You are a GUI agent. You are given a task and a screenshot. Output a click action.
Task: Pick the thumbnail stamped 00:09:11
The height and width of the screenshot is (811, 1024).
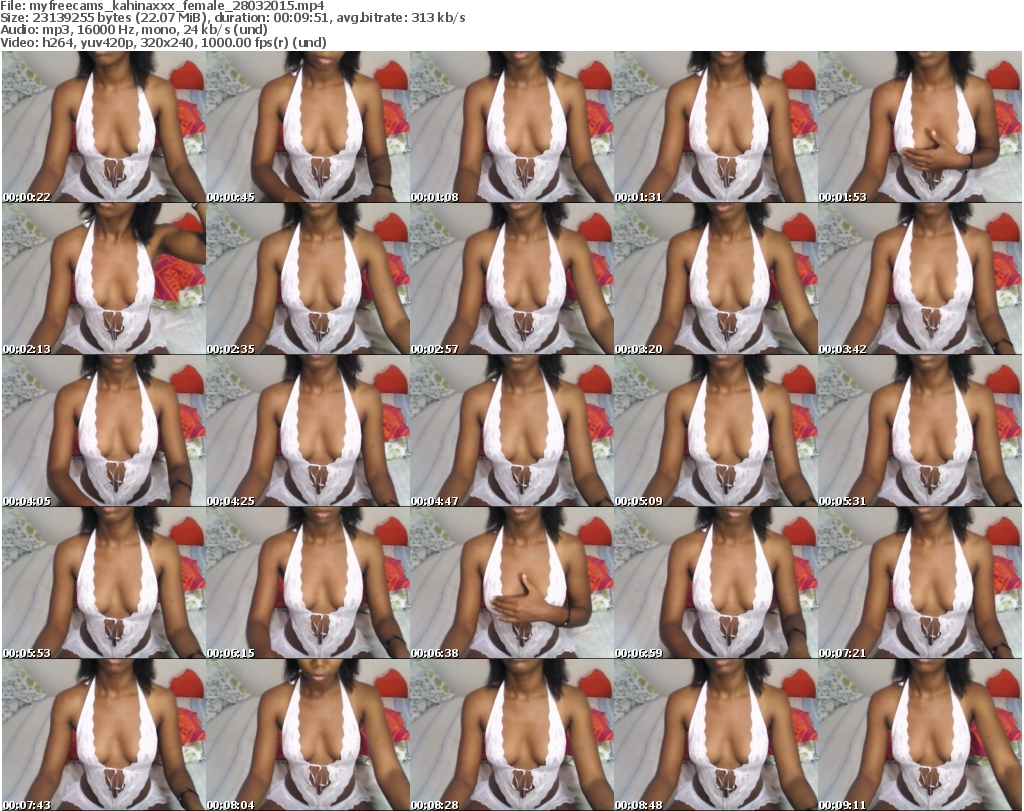(920, 735)
